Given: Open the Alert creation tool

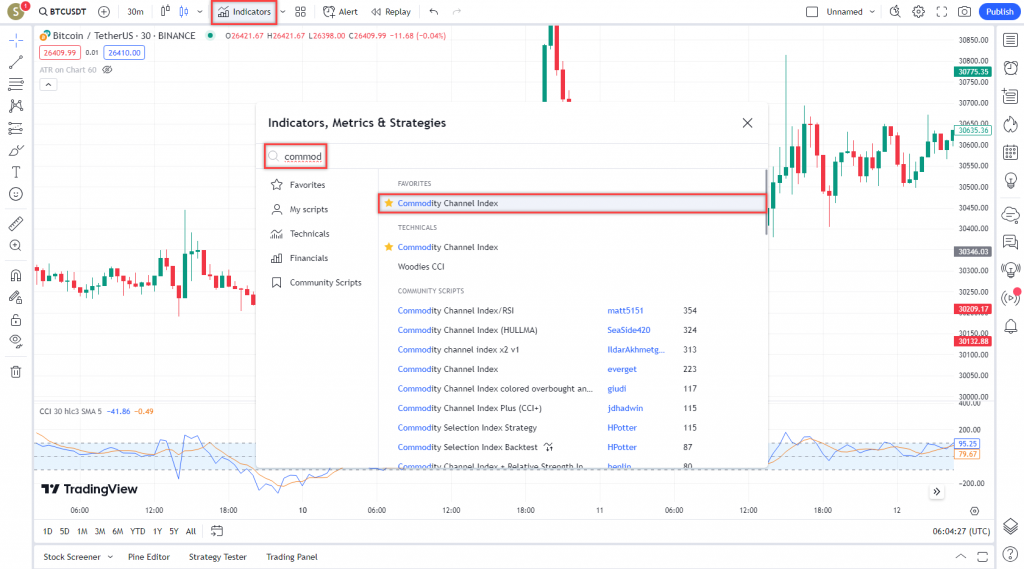Looking at the screenshot, I should click(340, 12).
